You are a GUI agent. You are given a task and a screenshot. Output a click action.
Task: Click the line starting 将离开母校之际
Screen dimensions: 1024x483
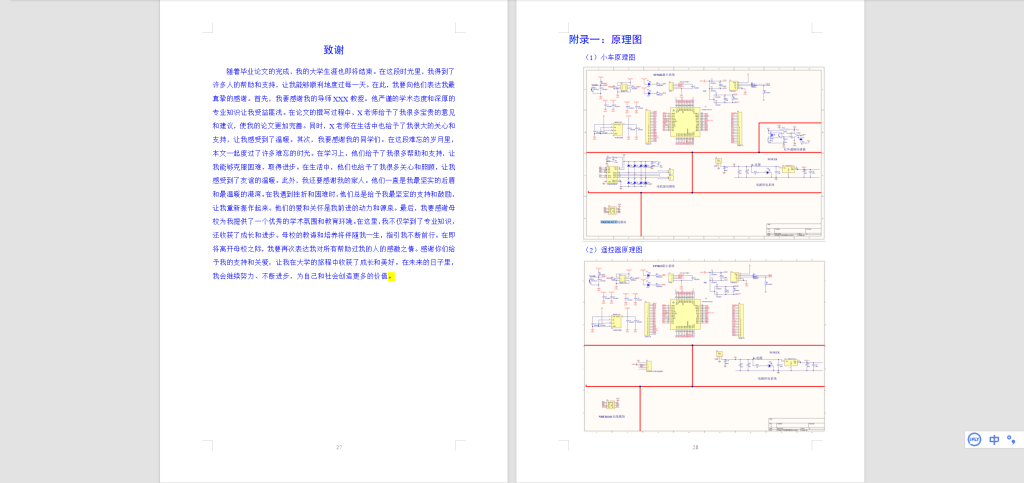[x=334, y=249]
